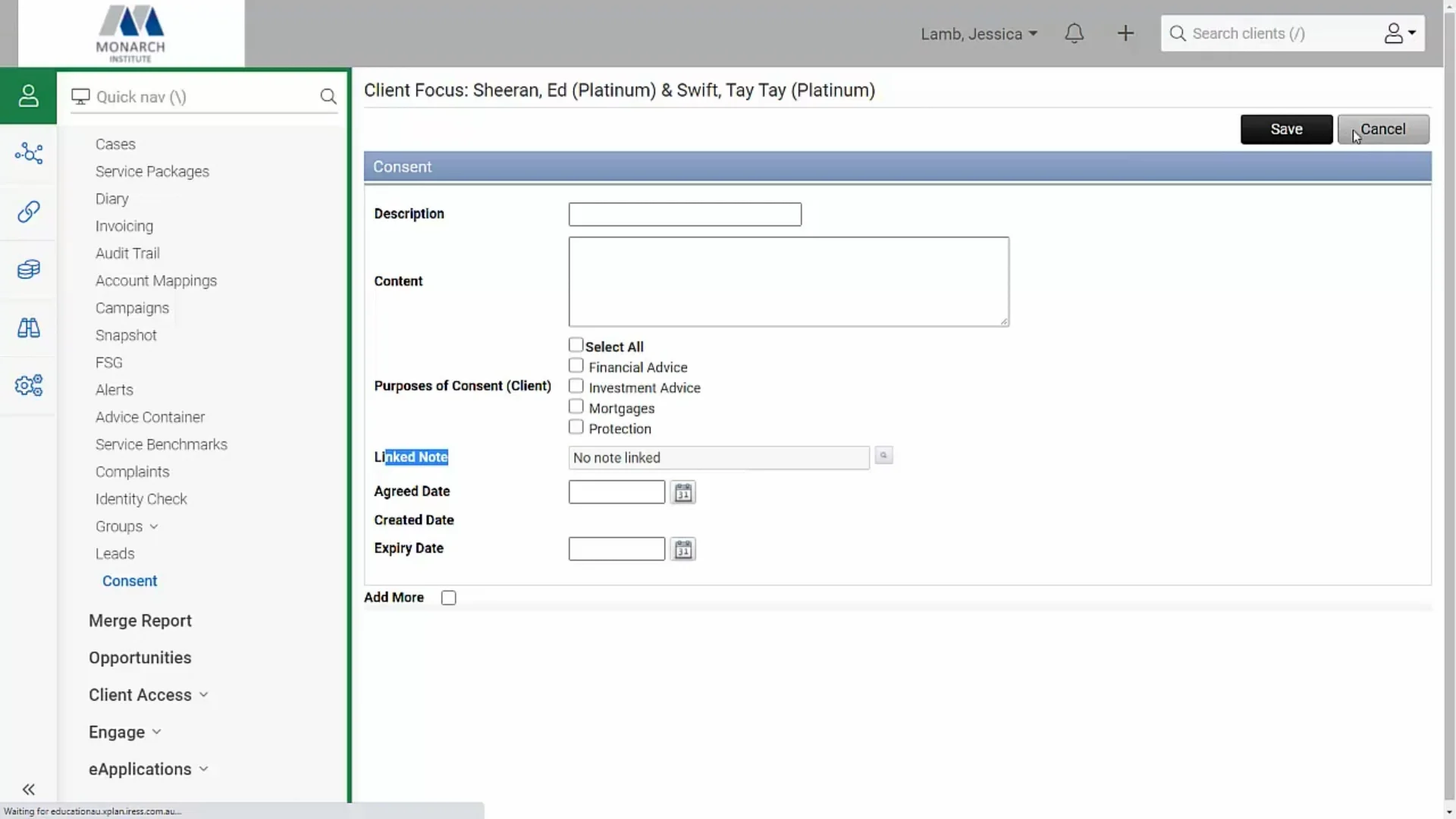Click the Linked Note search icon
This screenshot has height=819, width=1456.
click(x=883, y=456)
